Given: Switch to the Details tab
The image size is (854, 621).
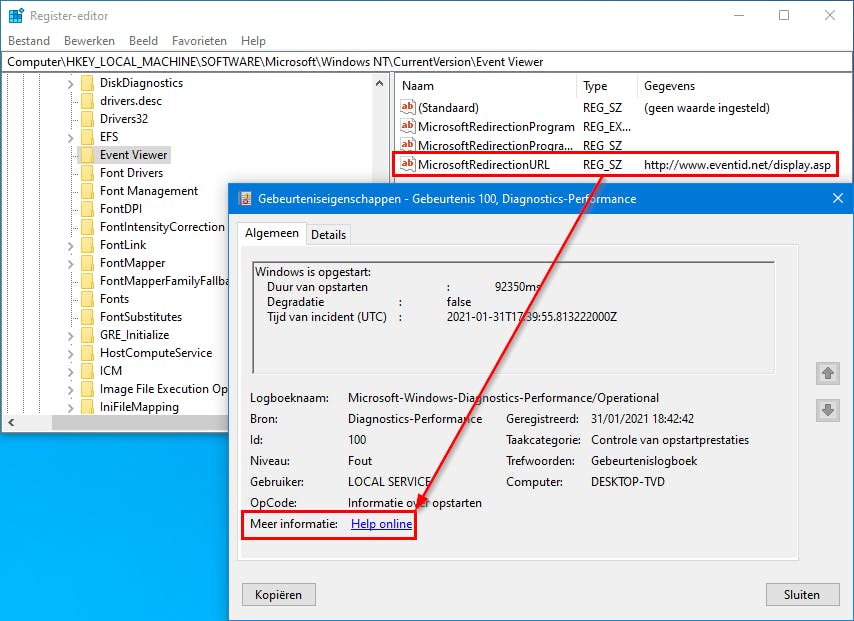Looking at the screenshot, I should click(x=328, y=235).
